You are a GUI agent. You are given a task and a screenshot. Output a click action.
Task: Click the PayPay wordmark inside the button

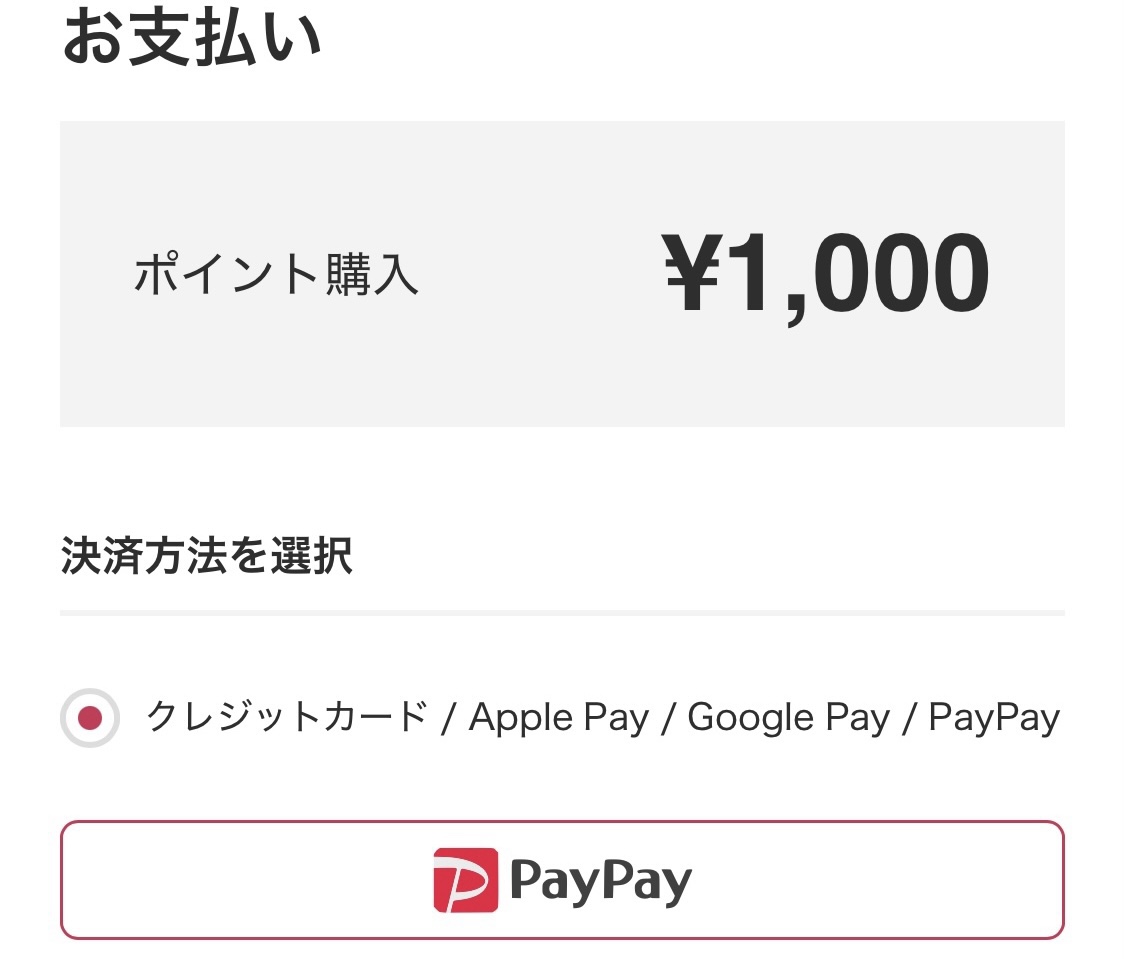601,882
